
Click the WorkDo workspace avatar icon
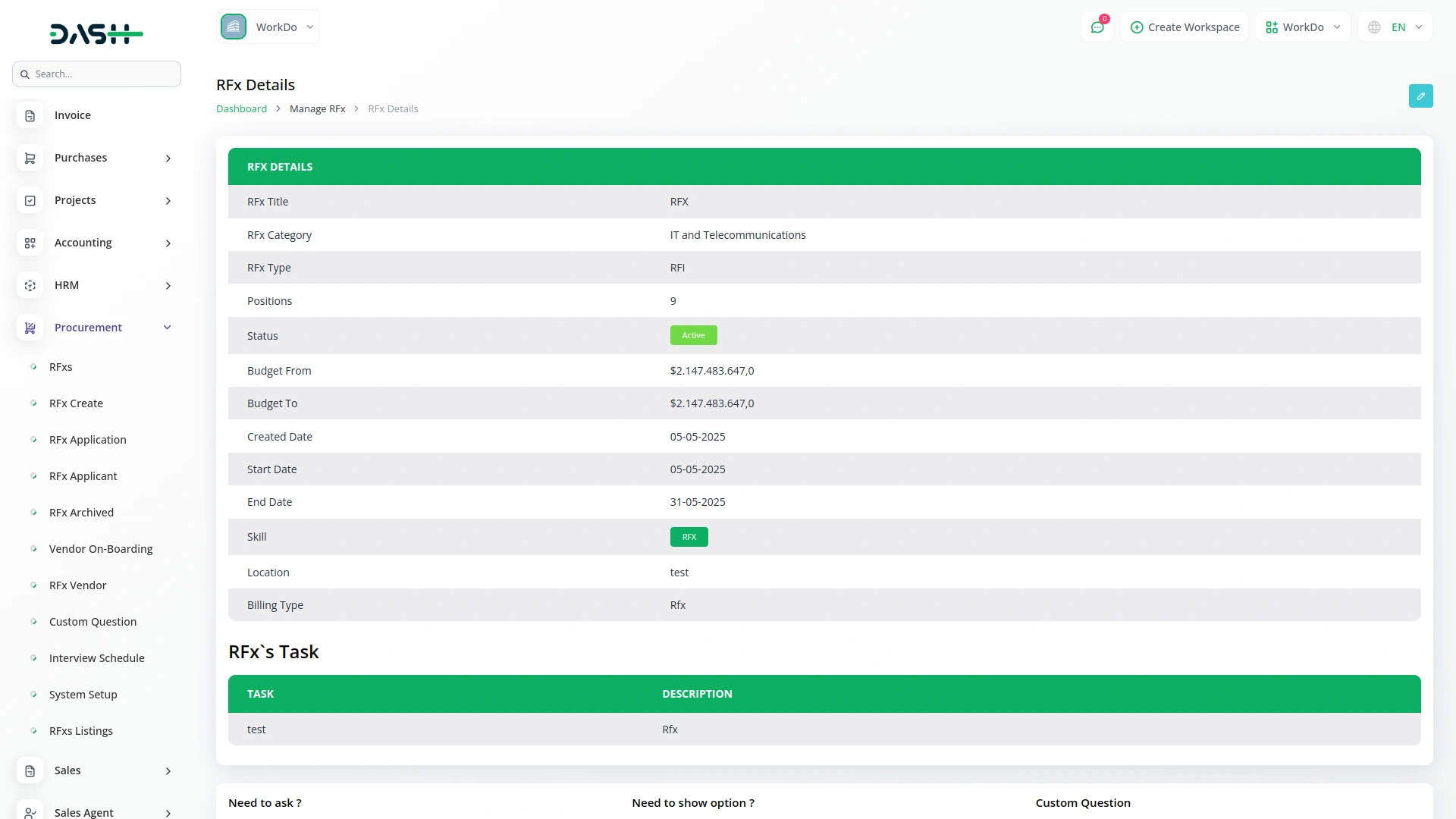tap(234, 27)
